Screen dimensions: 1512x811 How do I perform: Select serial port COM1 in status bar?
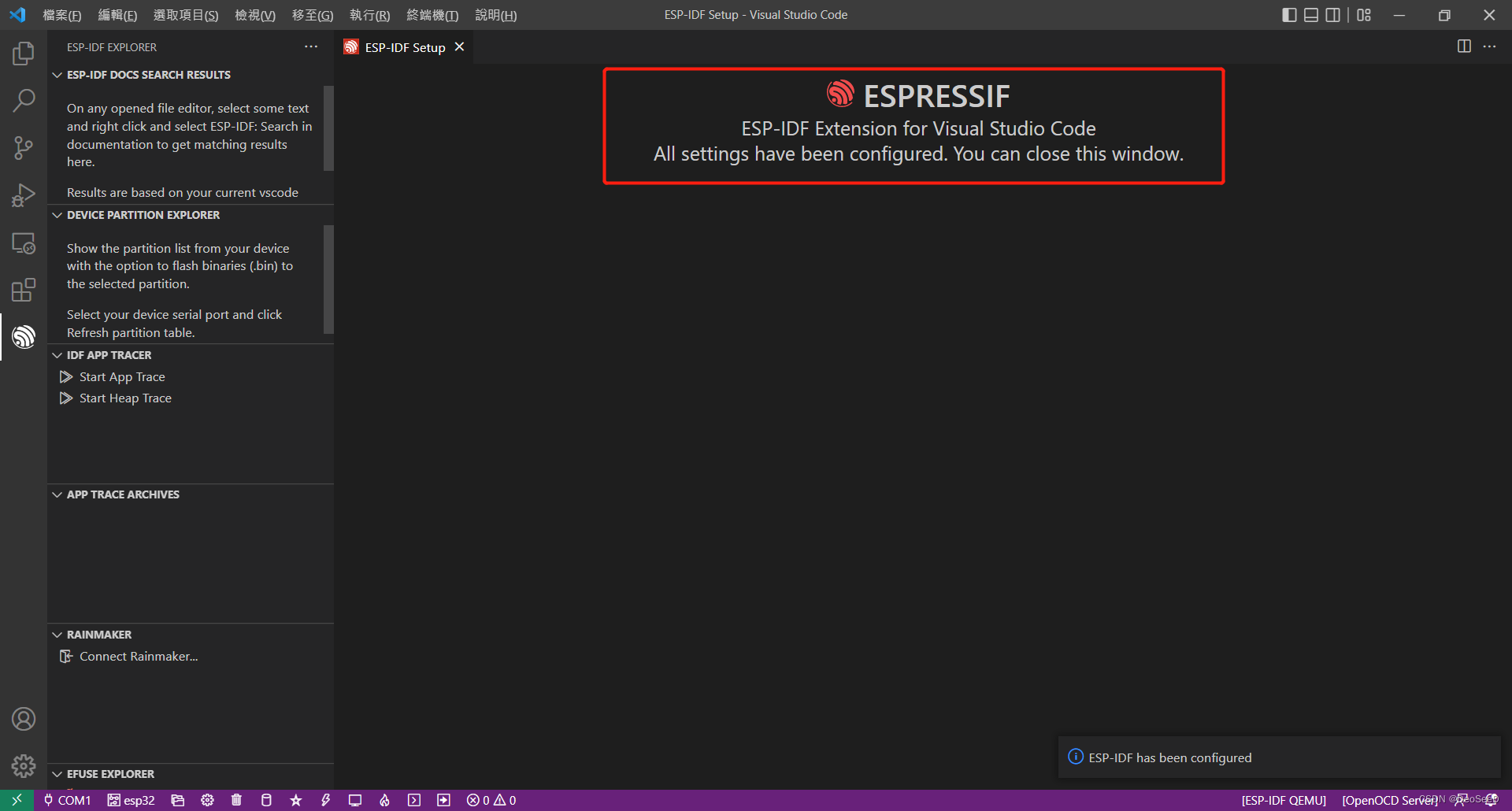click(68, 800)
